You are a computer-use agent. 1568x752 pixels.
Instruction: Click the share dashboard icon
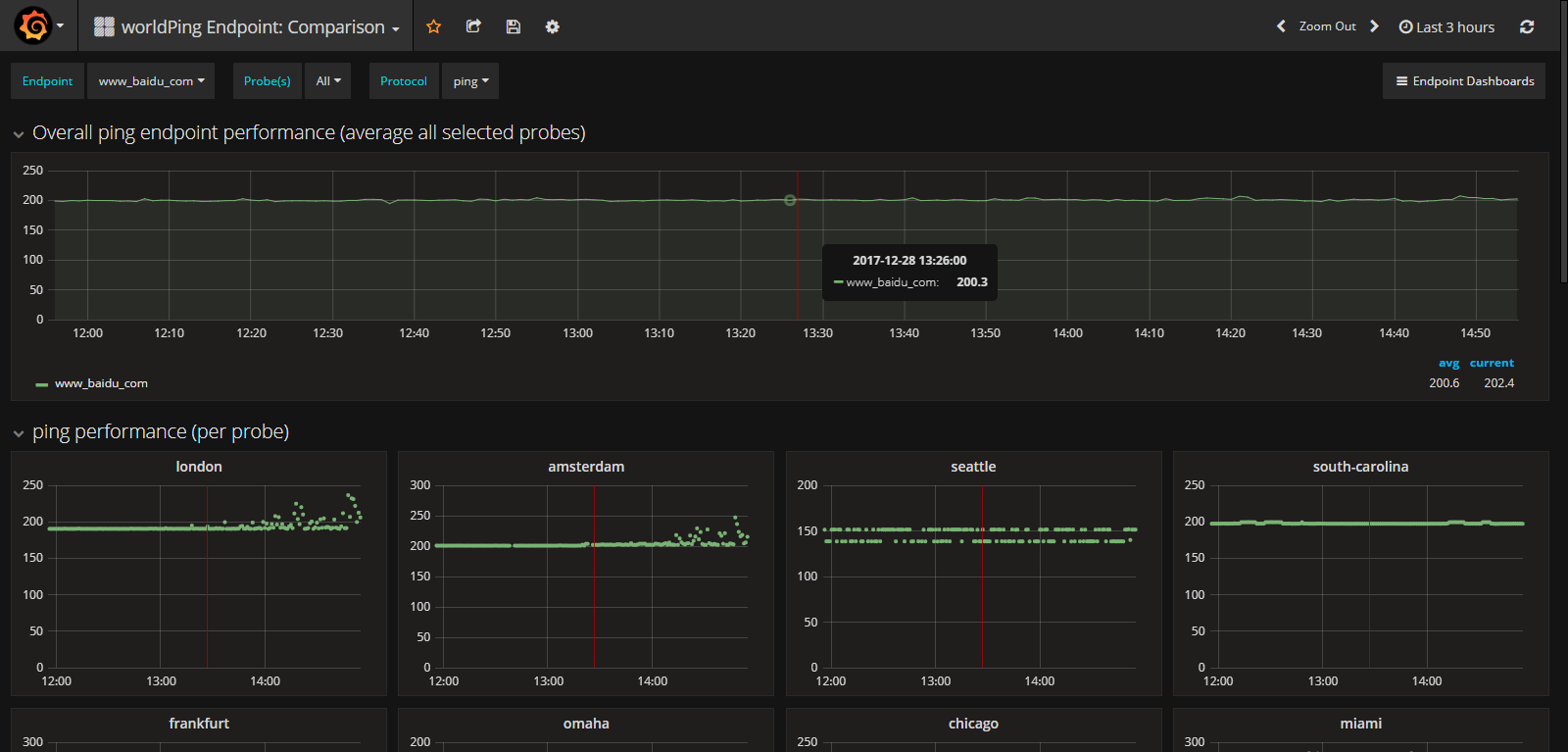pyautogui.click(x=473, y=26)
